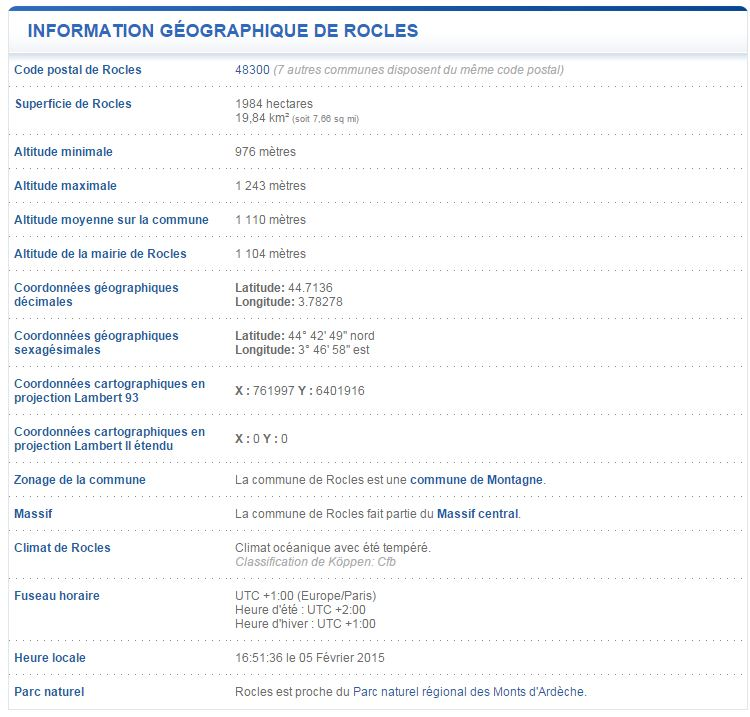Image resolution: width=750 pixels, height=717 pixels.
Task: Click the label 'projection Lambert 93'
Action: click(x=76, y=398)
